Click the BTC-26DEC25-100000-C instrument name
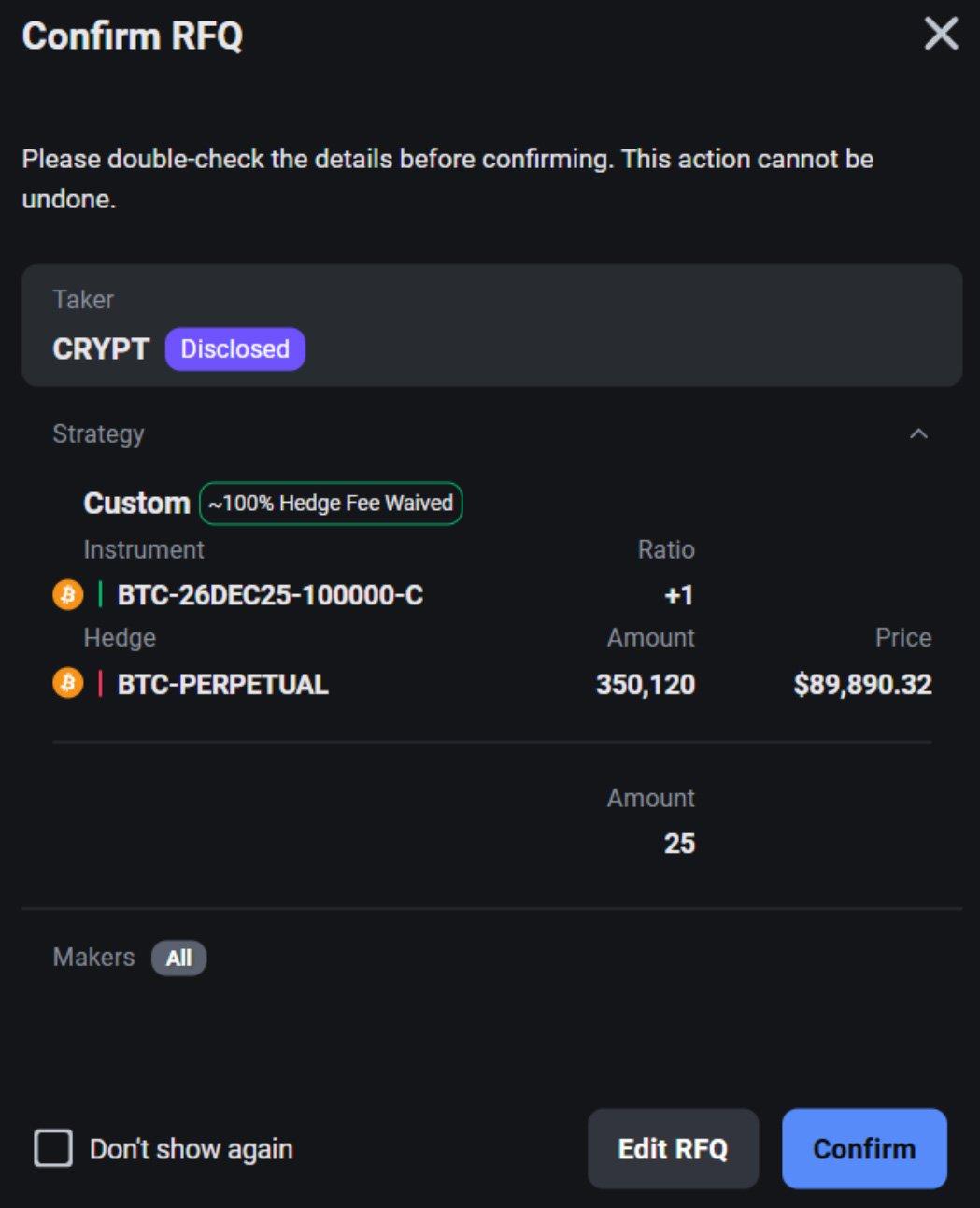Viewport: 980px width, 1208px height. 270,595
